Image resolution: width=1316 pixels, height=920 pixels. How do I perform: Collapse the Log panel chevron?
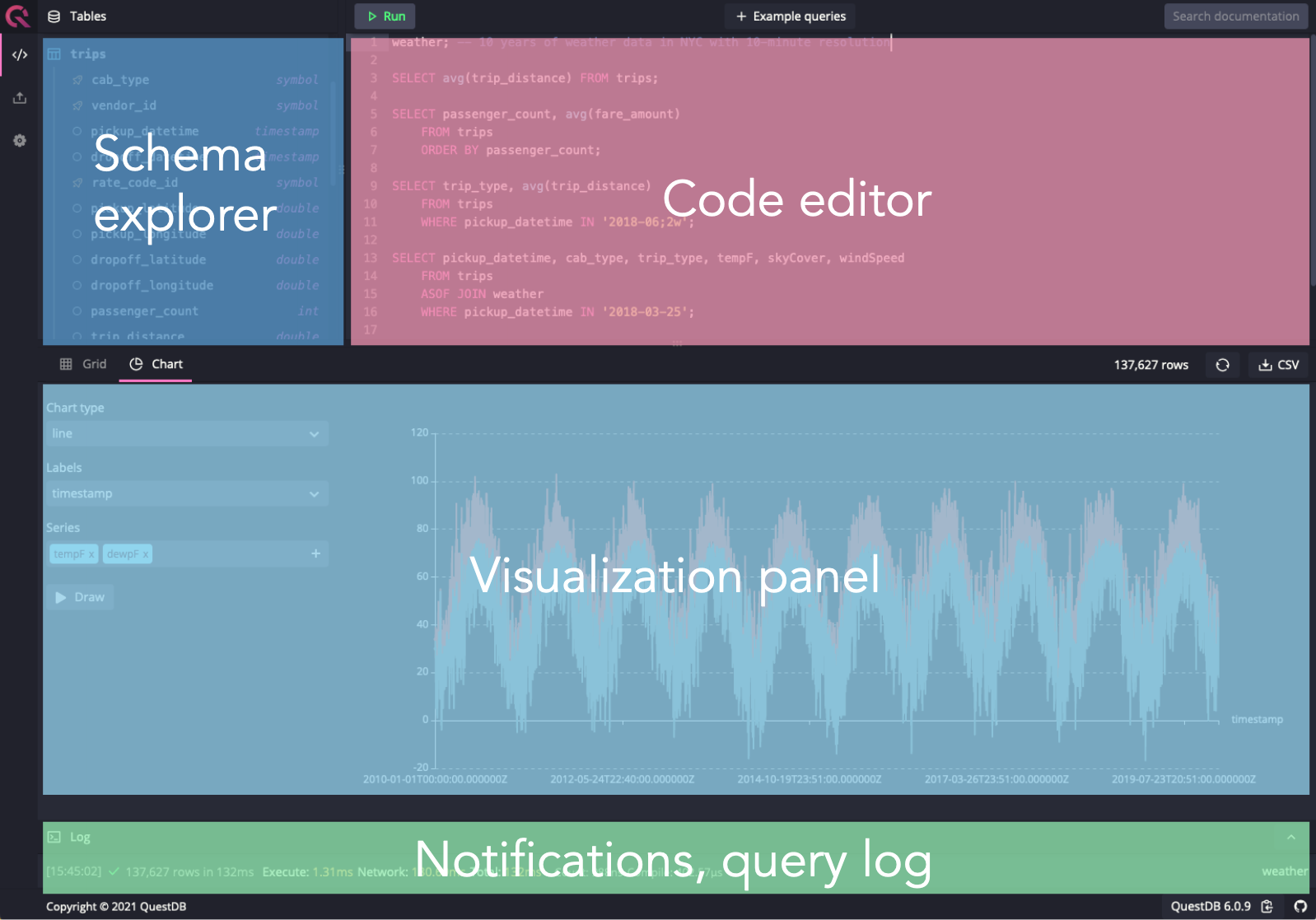coord(1291,837)
